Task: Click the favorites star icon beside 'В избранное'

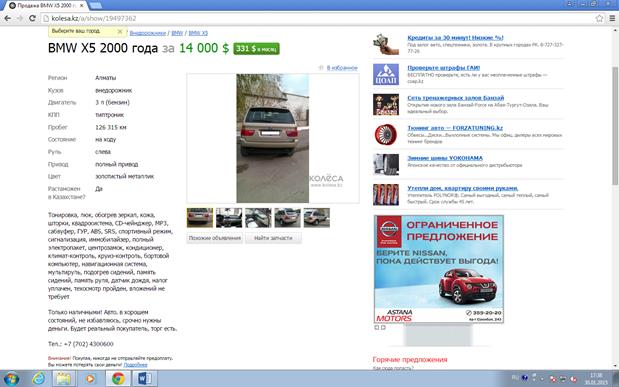Action: tap(321, 68)
